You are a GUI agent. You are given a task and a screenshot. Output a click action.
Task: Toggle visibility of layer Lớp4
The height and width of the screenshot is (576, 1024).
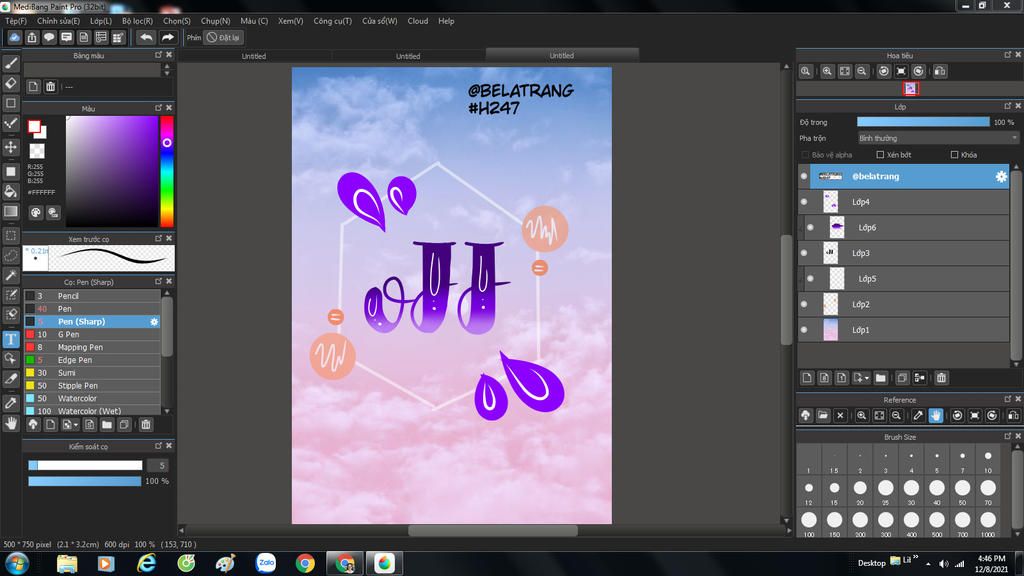804,202
